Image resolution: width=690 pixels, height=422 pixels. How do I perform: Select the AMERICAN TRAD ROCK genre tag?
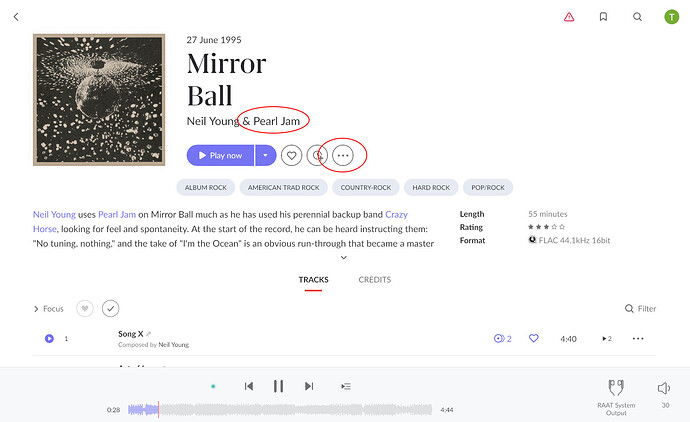pyautogui.click(x=283, y=187)
